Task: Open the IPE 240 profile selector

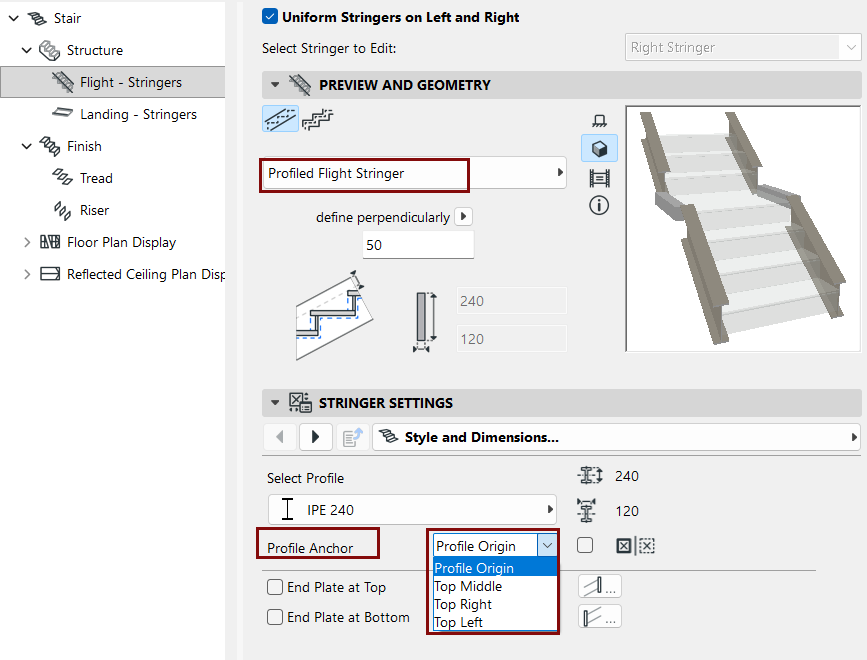Action: 412,510
